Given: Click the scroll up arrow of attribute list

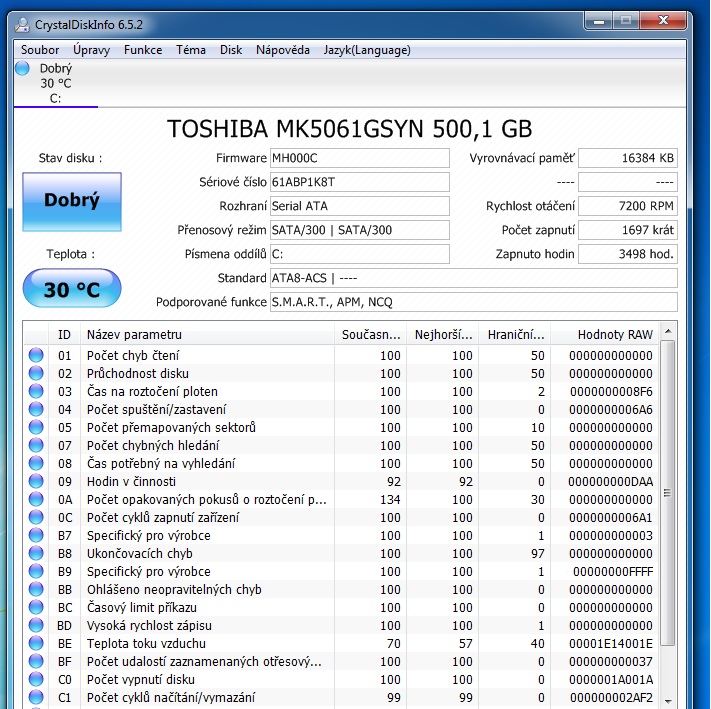Looking at the screenshot, I should click(x=668, y=331).
